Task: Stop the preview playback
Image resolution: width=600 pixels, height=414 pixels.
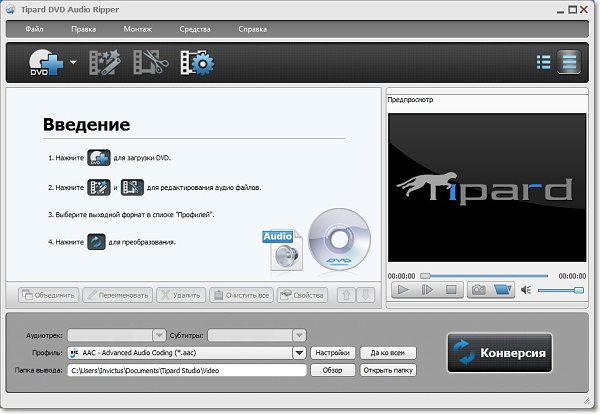Action: pyautogui.click(x=451, y=290)
